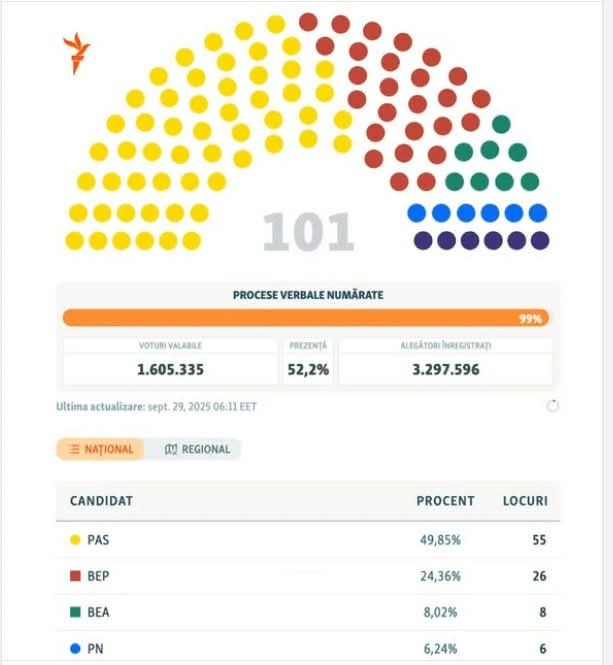Click the 101 total seats number

click(308, 232)
